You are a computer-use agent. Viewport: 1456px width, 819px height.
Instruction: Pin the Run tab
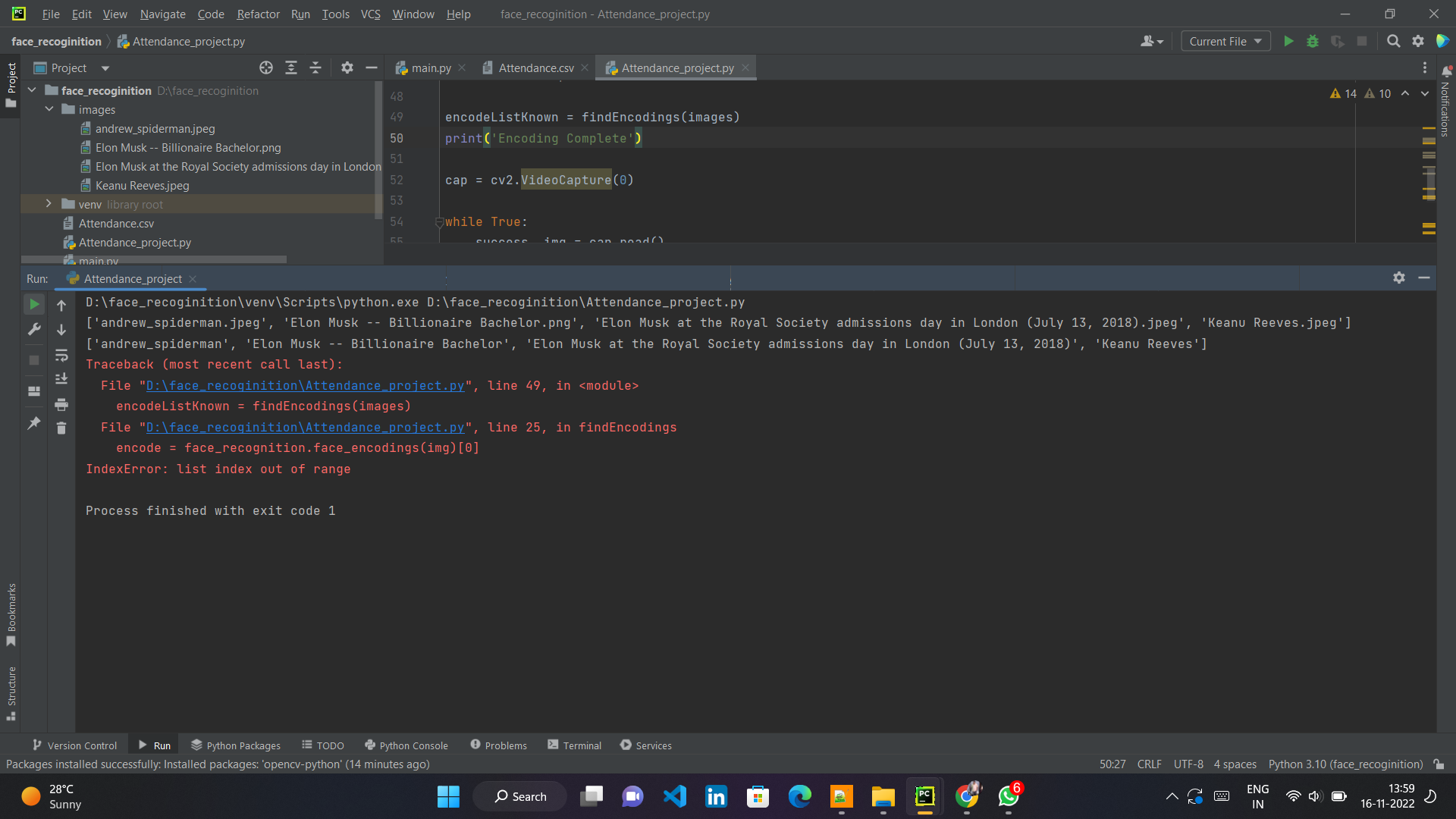point(34,423)
